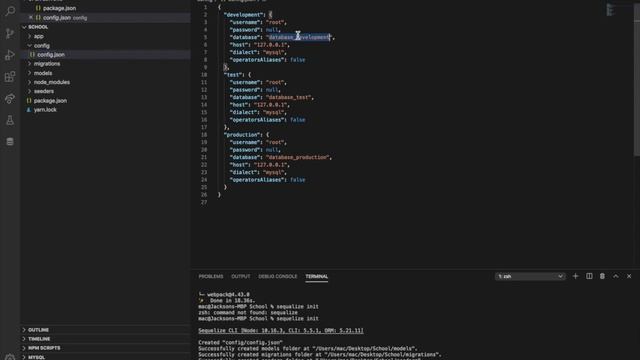Maximize the panel with up chevron
This screenshot has width=640, height=360.
pos(616,276)
